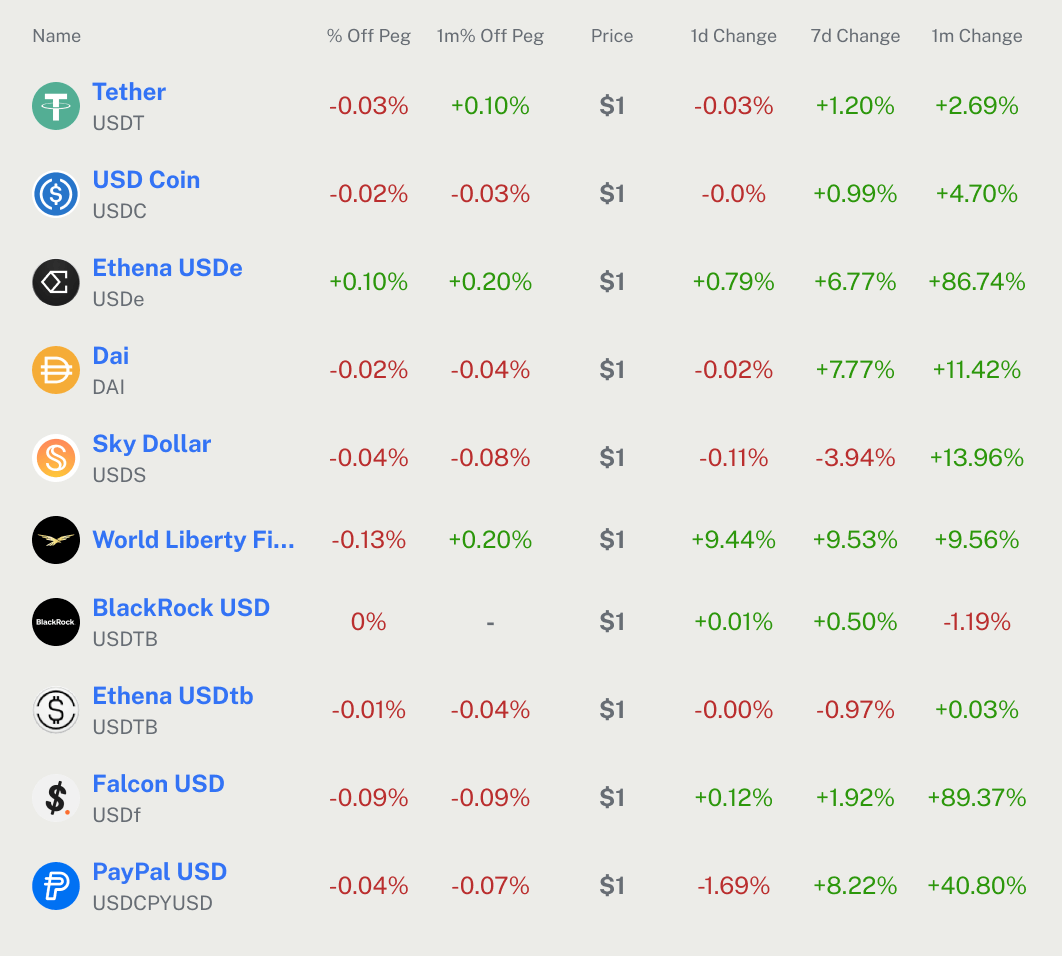Screen dimensions: 1062x956
Task: Click the Dai coin logo icon
Action: pyautogui.click(x=56, y=370)
